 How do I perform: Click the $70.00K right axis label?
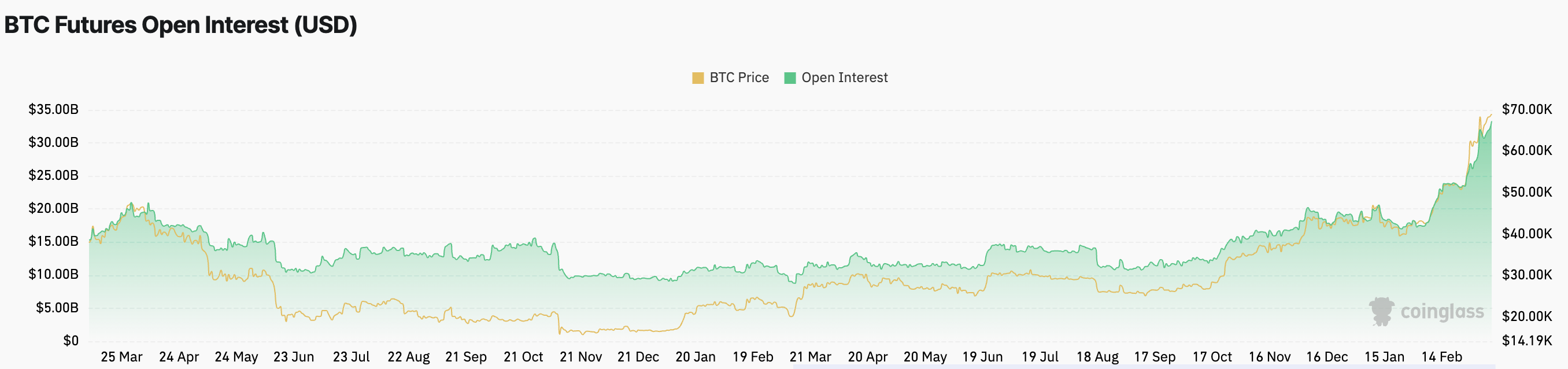pyautogui.click(x=1526, y=110)
